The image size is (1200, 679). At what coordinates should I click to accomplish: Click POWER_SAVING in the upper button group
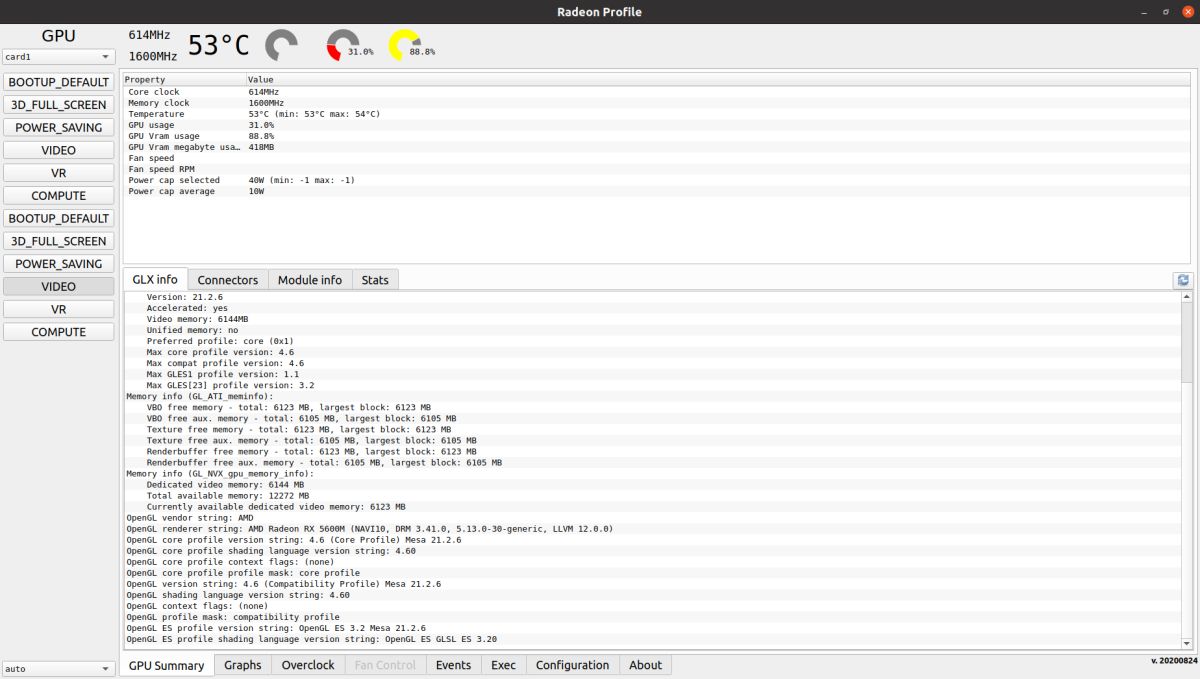pos(58,127)
